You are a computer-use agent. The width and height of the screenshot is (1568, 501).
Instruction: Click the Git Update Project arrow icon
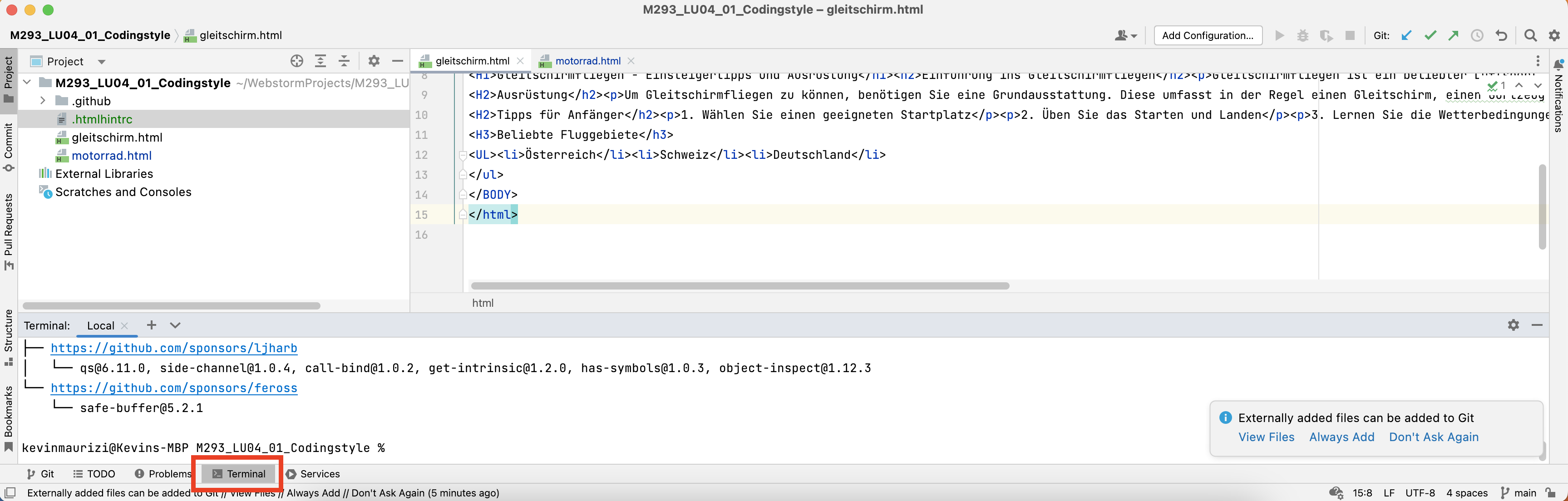(1407, 35)
